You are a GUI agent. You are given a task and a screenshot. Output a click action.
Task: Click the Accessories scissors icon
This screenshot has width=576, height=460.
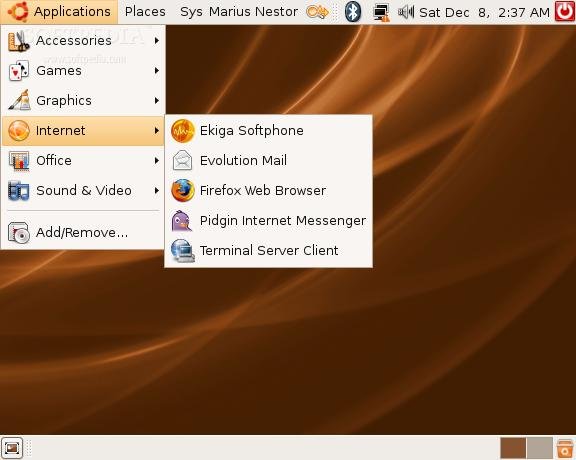point(18,41)
